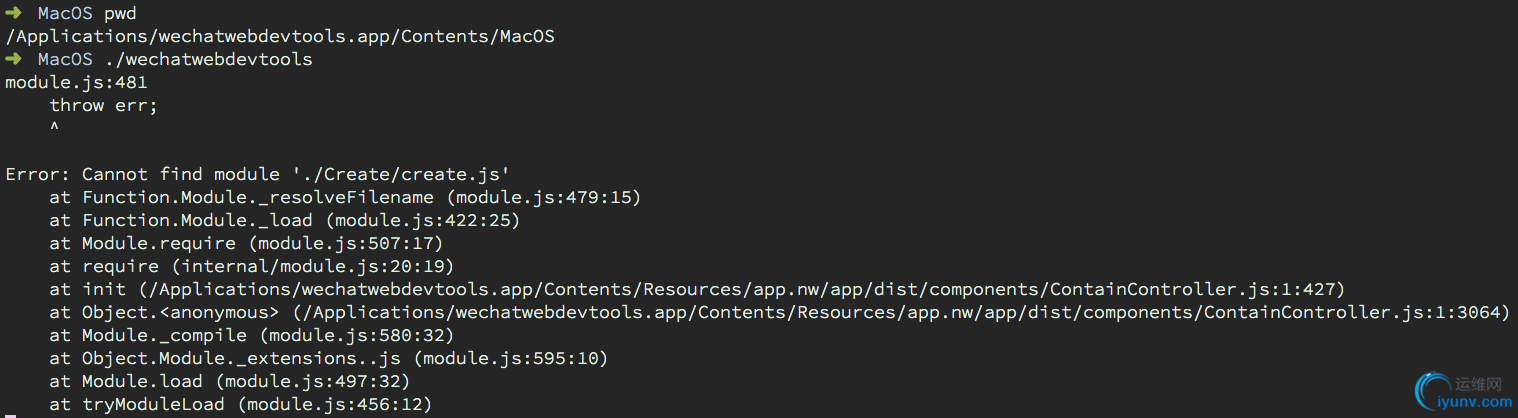Click the throw err; line
This screenshot has width=1518, height=418.
pos(104,106)
